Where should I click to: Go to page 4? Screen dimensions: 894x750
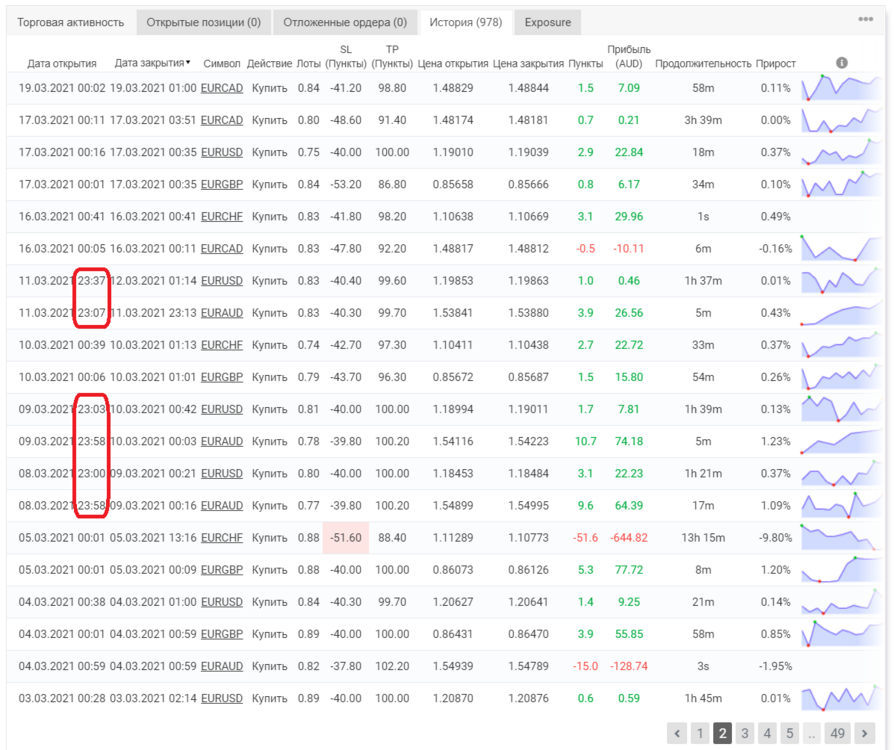click(767, 733)
